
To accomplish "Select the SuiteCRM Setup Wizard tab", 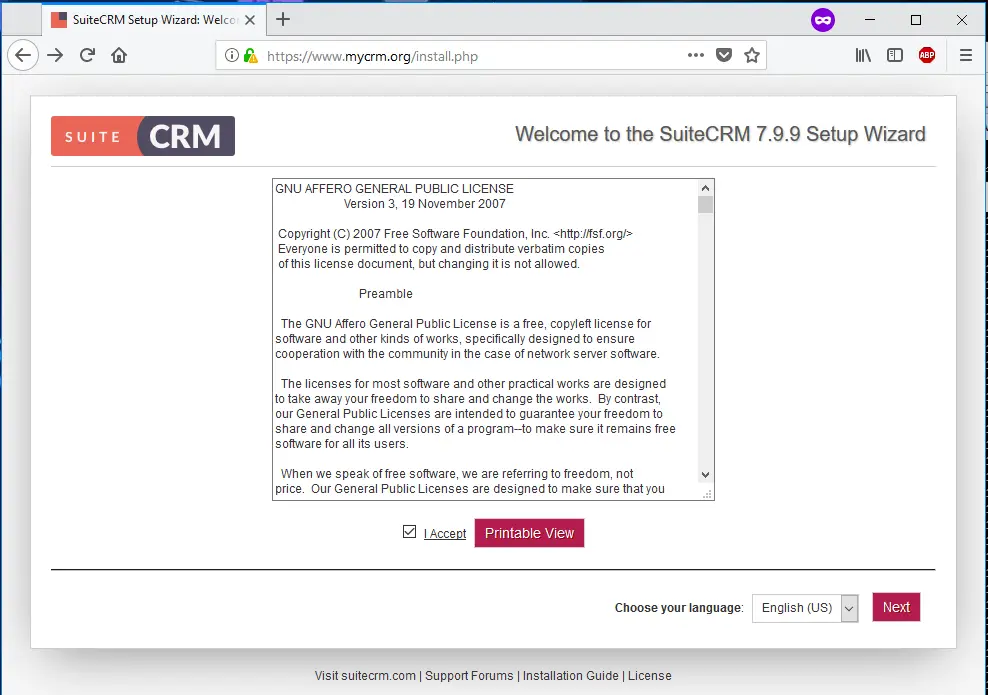I will click(154, 20).
